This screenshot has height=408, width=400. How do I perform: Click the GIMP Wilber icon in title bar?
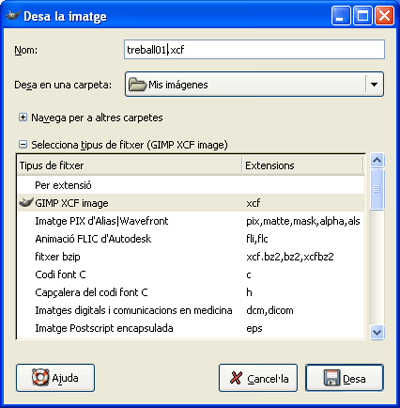pos(13,15)
